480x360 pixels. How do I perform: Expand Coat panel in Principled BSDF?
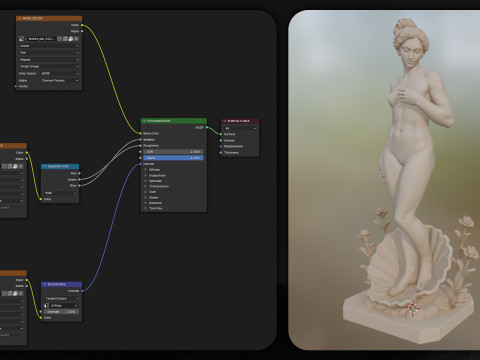pos(145,192)
